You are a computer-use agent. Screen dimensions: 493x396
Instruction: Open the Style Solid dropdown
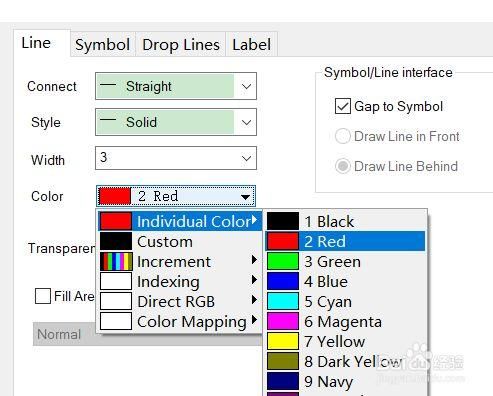[x=176, y=122]
